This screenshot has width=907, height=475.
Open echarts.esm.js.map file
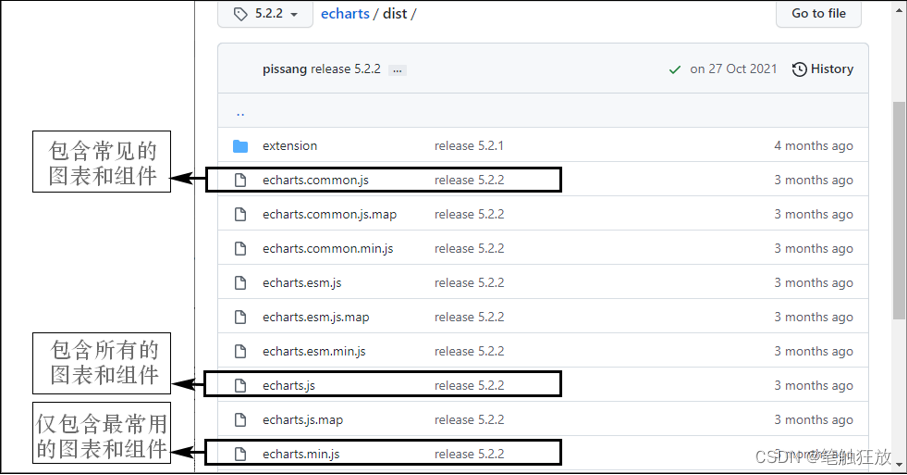tap(316, 317)
